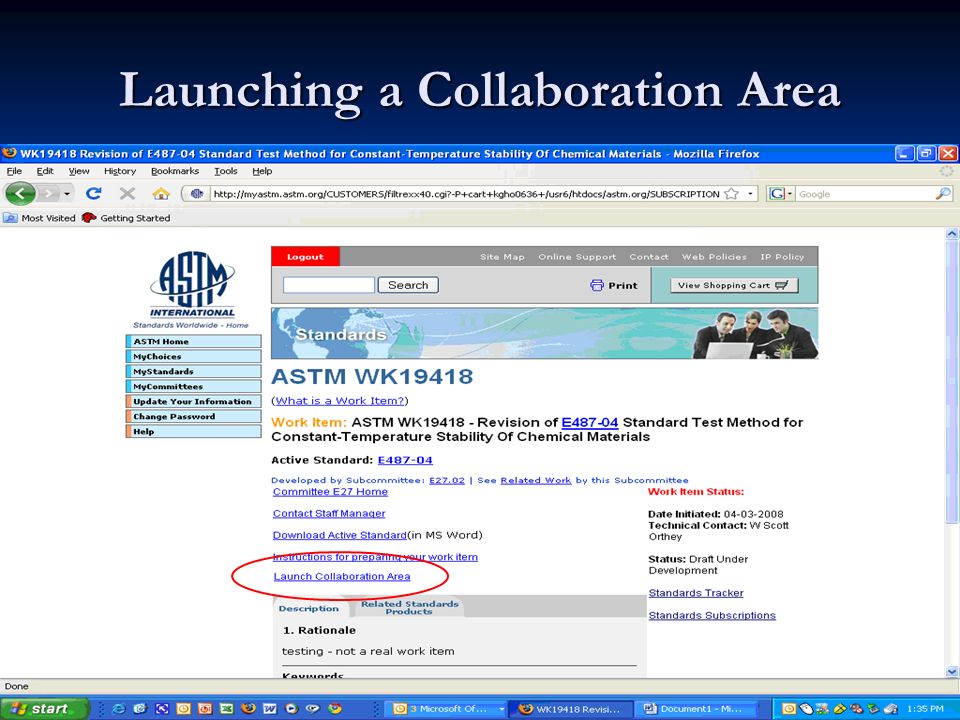This screenshot has height=720, width=960.
Task: Open the address bar history dropdown
Action: click(750, 194)
